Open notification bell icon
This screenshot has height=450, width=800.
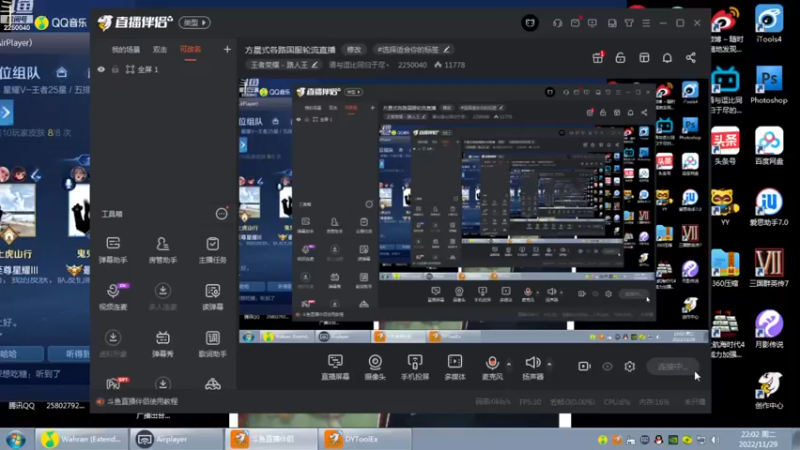point(667,58)
